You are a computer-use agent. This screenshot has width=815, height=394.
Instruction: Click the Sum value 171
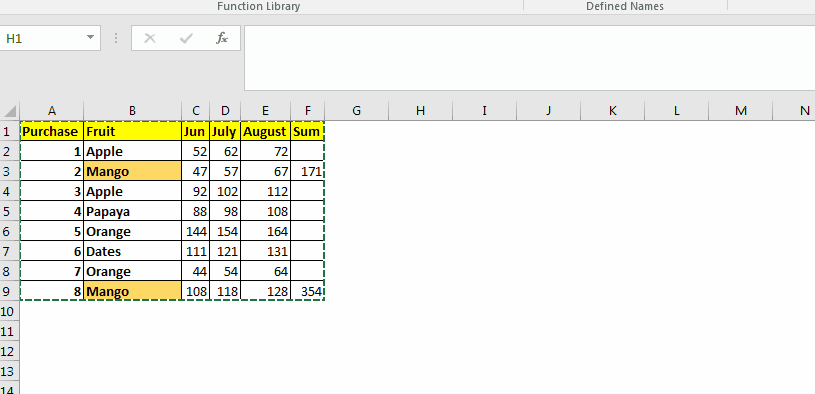point(308,172)
